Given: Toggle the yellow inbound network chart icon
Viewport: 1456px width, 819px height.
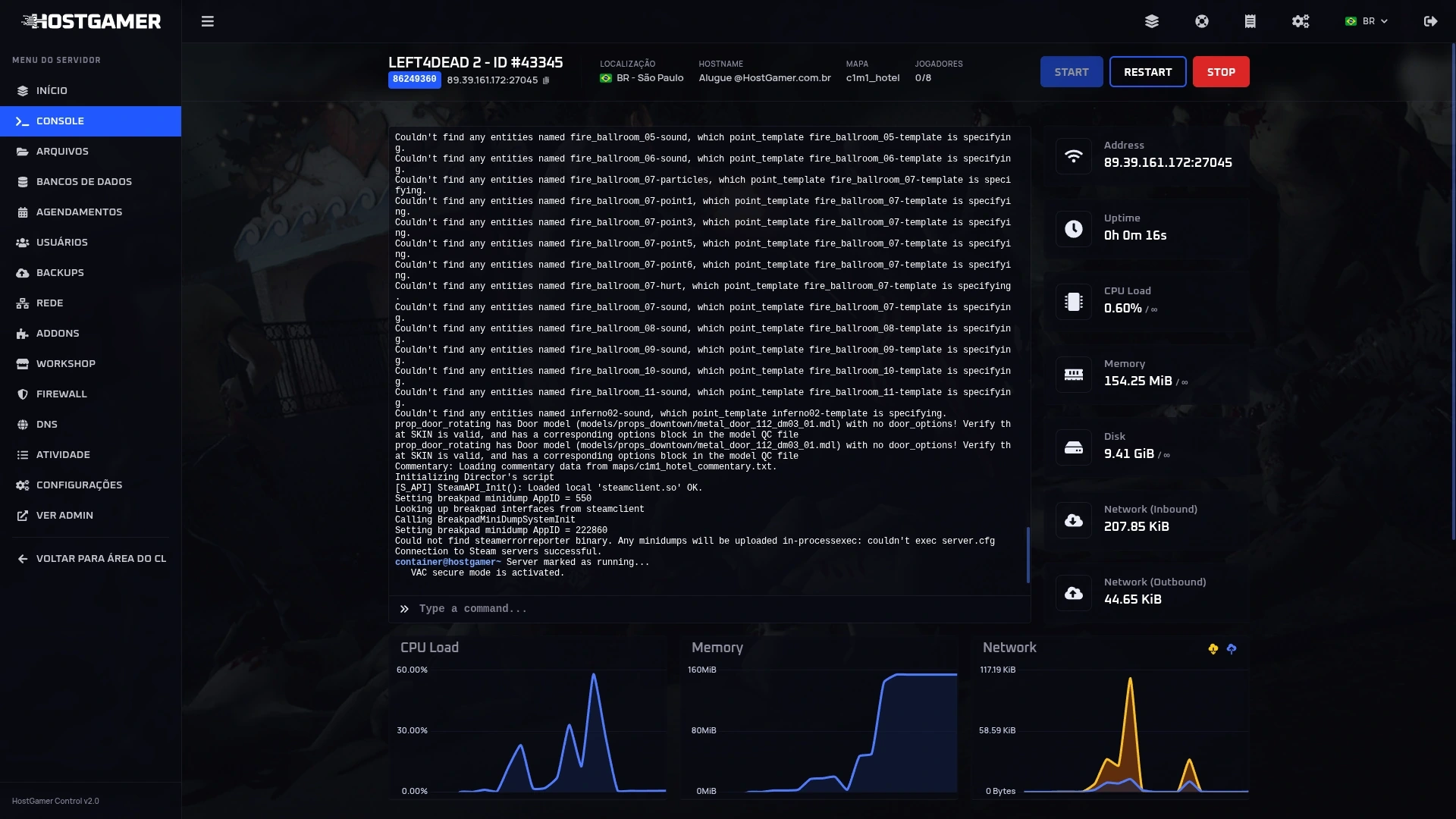Looking at the screenshot, I should click(1213, 648).
